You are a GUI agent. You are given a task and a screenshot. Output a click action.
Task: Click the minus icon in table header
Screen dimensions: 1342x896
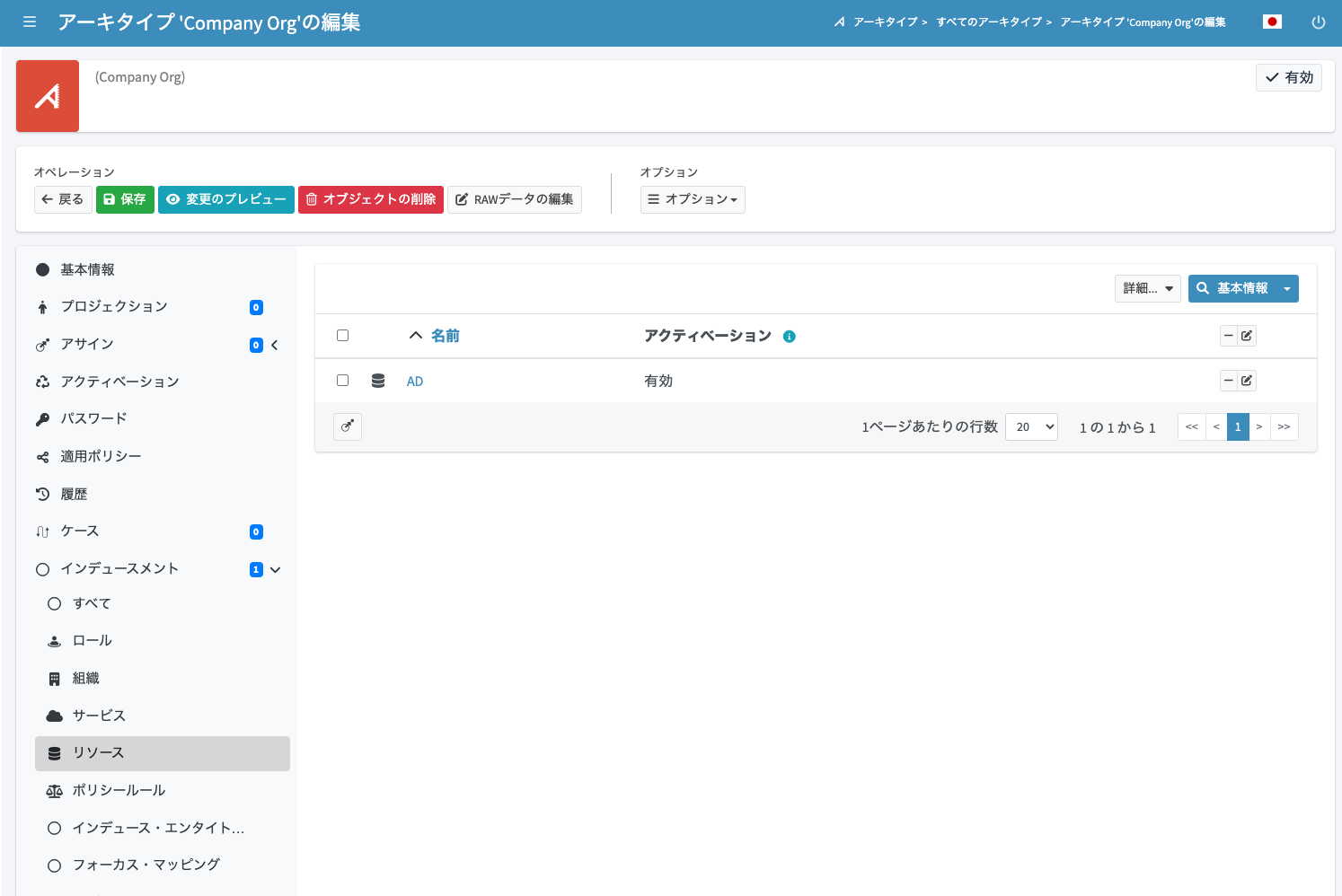[1229, 336]
